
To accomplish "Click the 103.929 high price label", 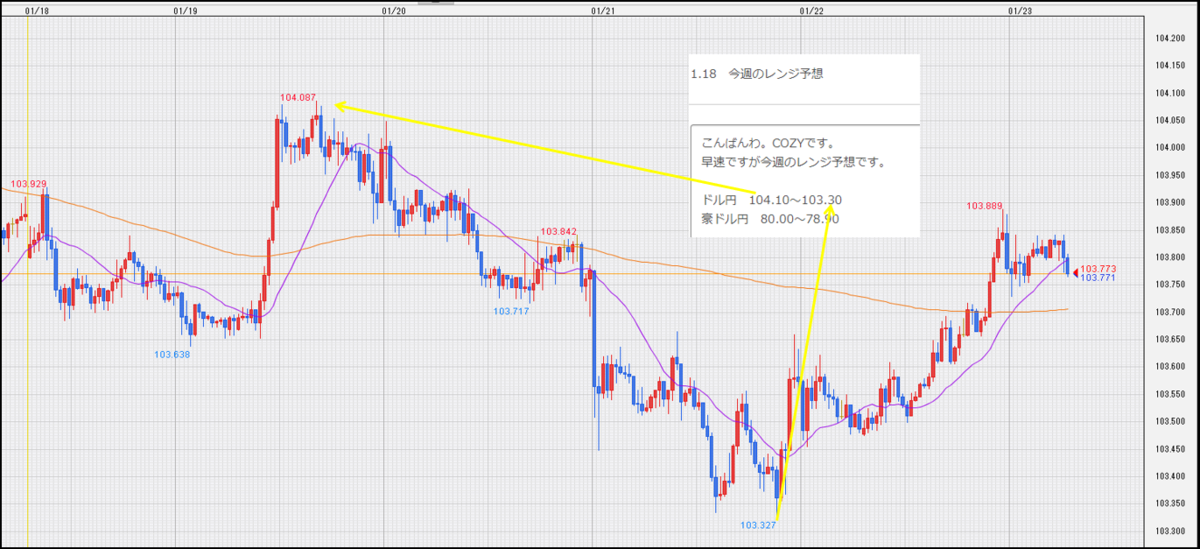I will tap(28, 184).
